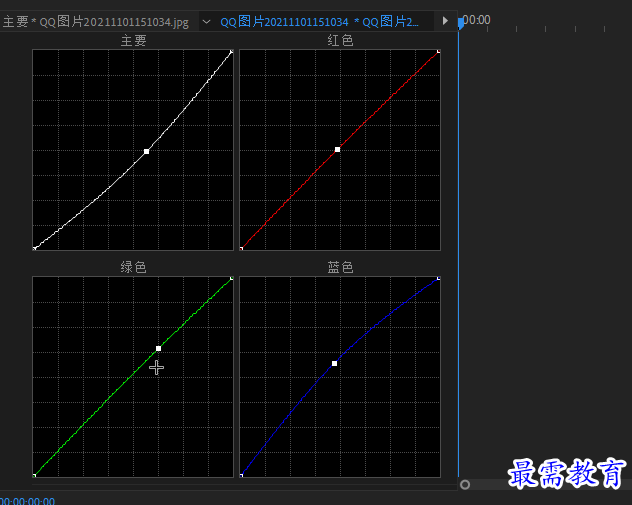Viewport: 632px width, 505px height.
Task: Click the 蓝色 curve label
Action: pos(340,267)
